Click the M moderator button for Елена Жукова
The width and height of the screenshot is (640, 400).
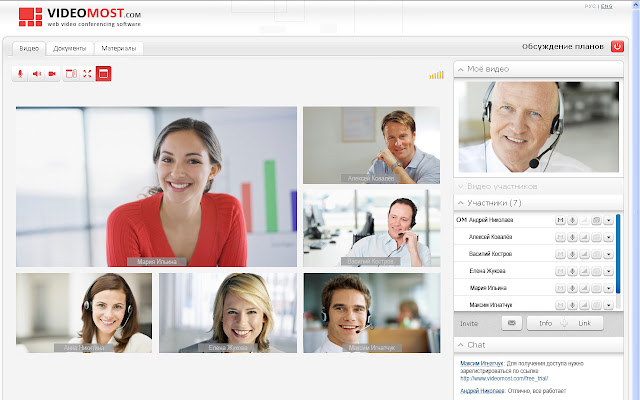560,271
